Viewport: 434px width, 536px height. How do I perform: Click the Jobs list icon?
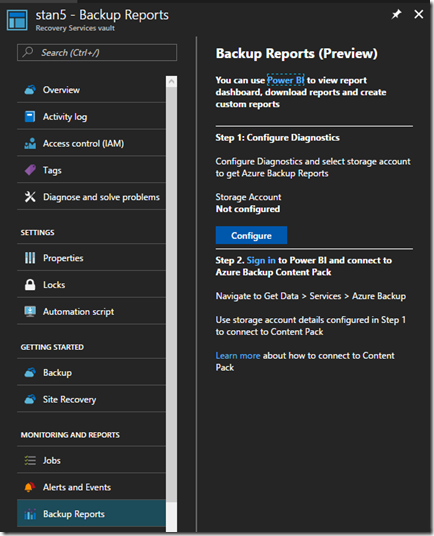coord(30,460)
